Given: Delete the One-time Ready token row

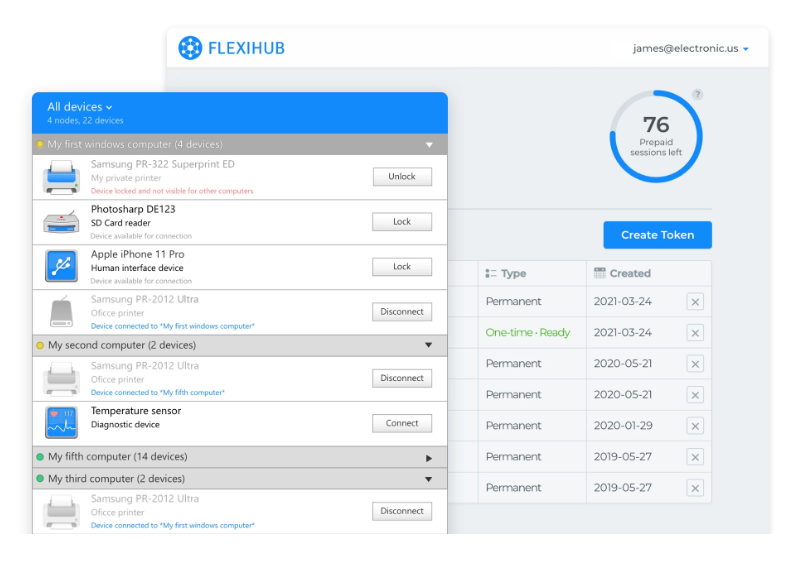Looking at the screenshot, I should (x=695, y=333).
